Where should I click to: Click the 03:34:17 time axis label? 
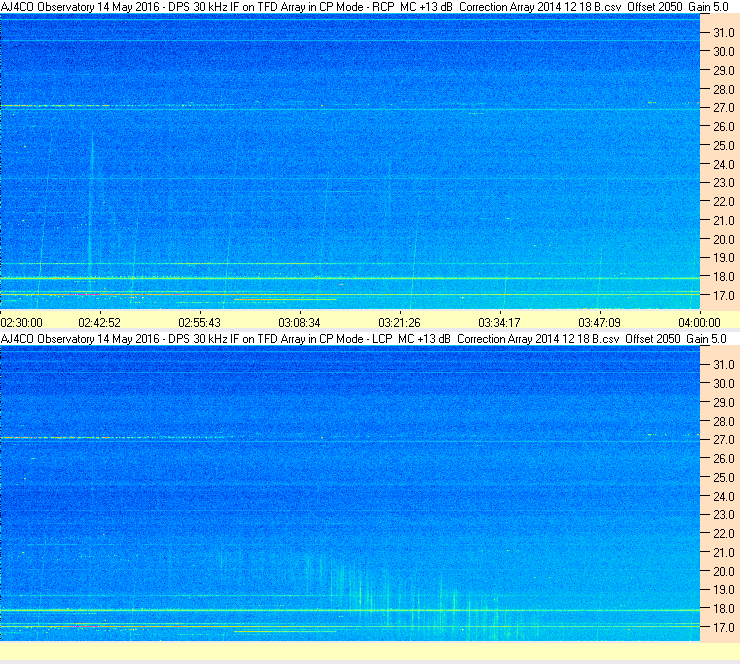coord(499,323)
